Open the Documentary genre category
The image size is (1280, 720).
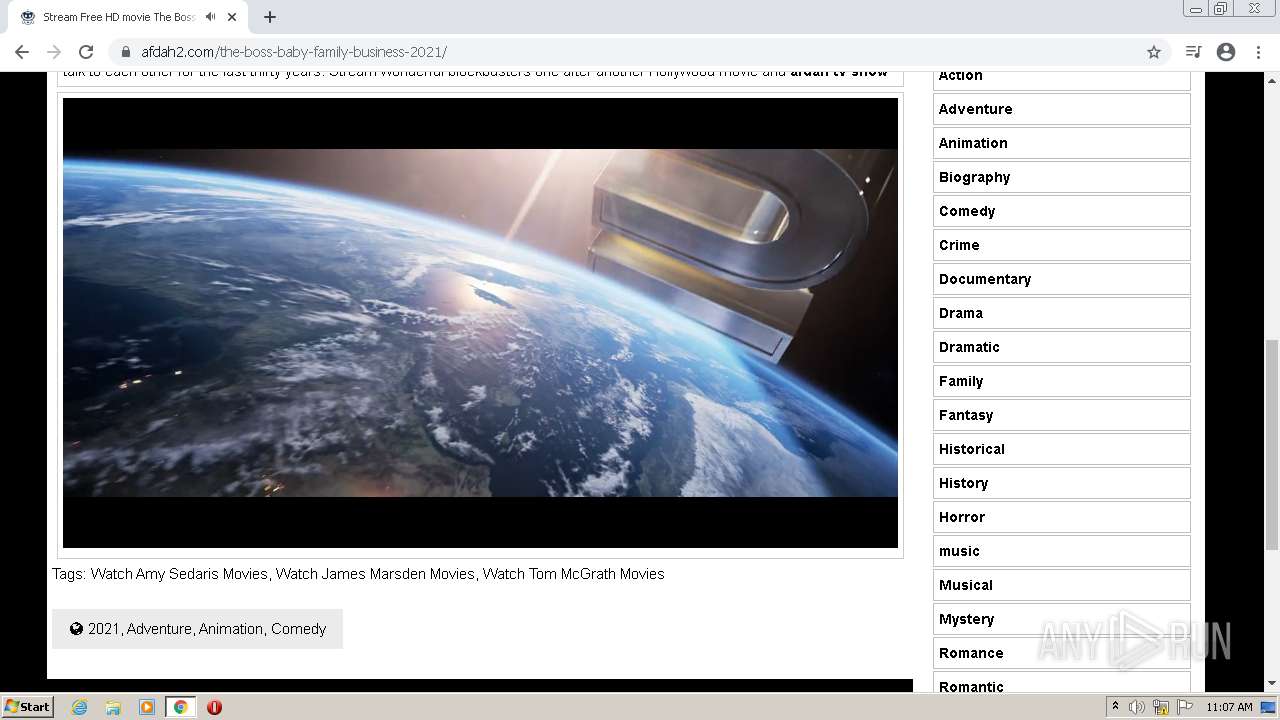click(1062, 279)
